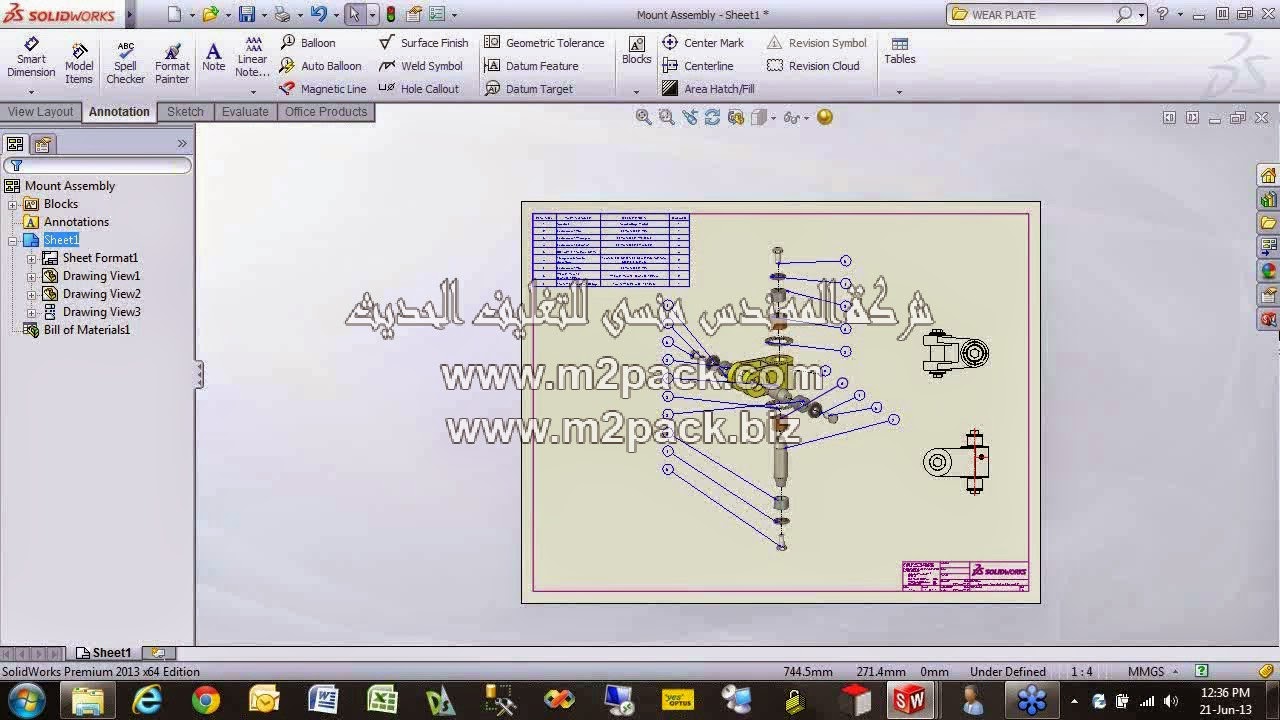Switch to the View Layout tab
The image size is (1280, 720).
click(40, 112)
